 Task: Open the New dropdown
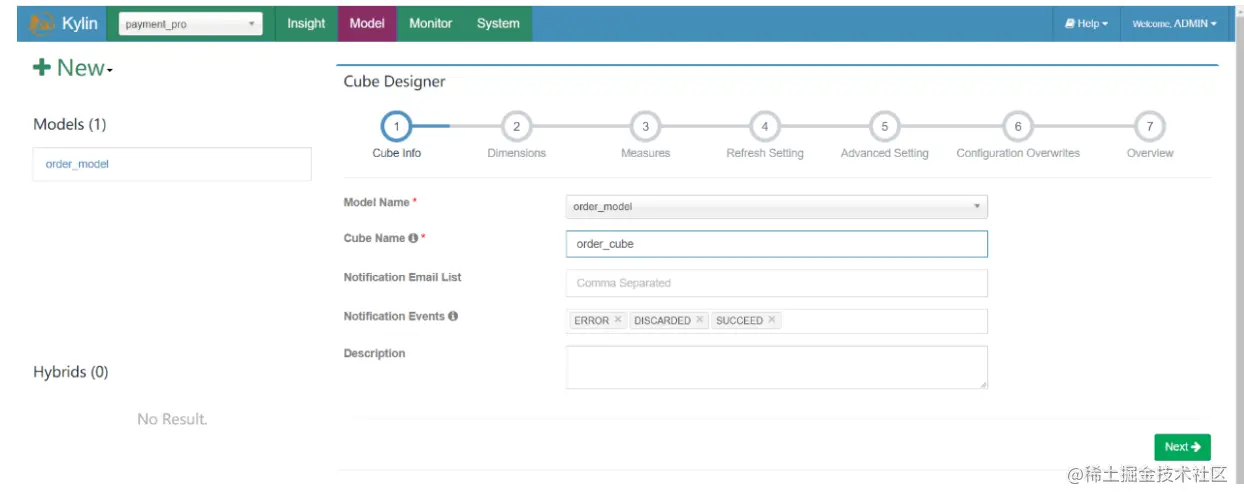click(x=73, y=68)
